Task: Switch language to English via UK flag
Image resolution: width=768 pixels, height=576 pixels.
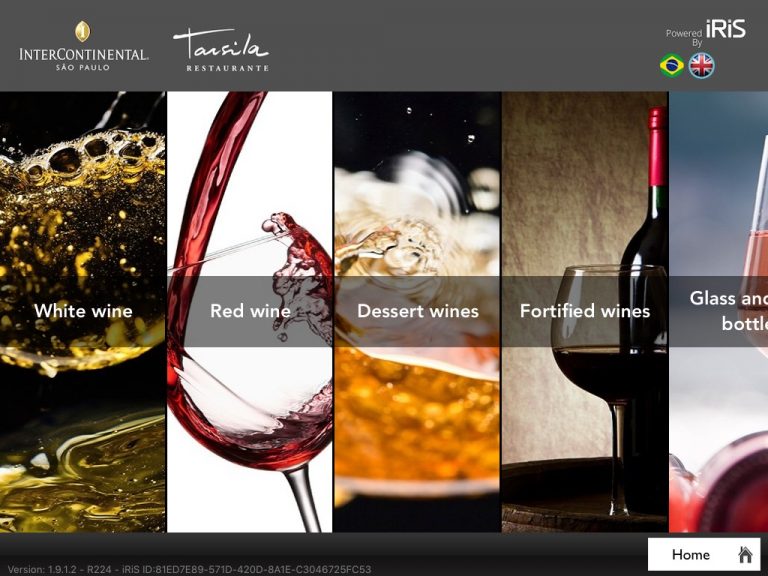Action: coord(701,66)
